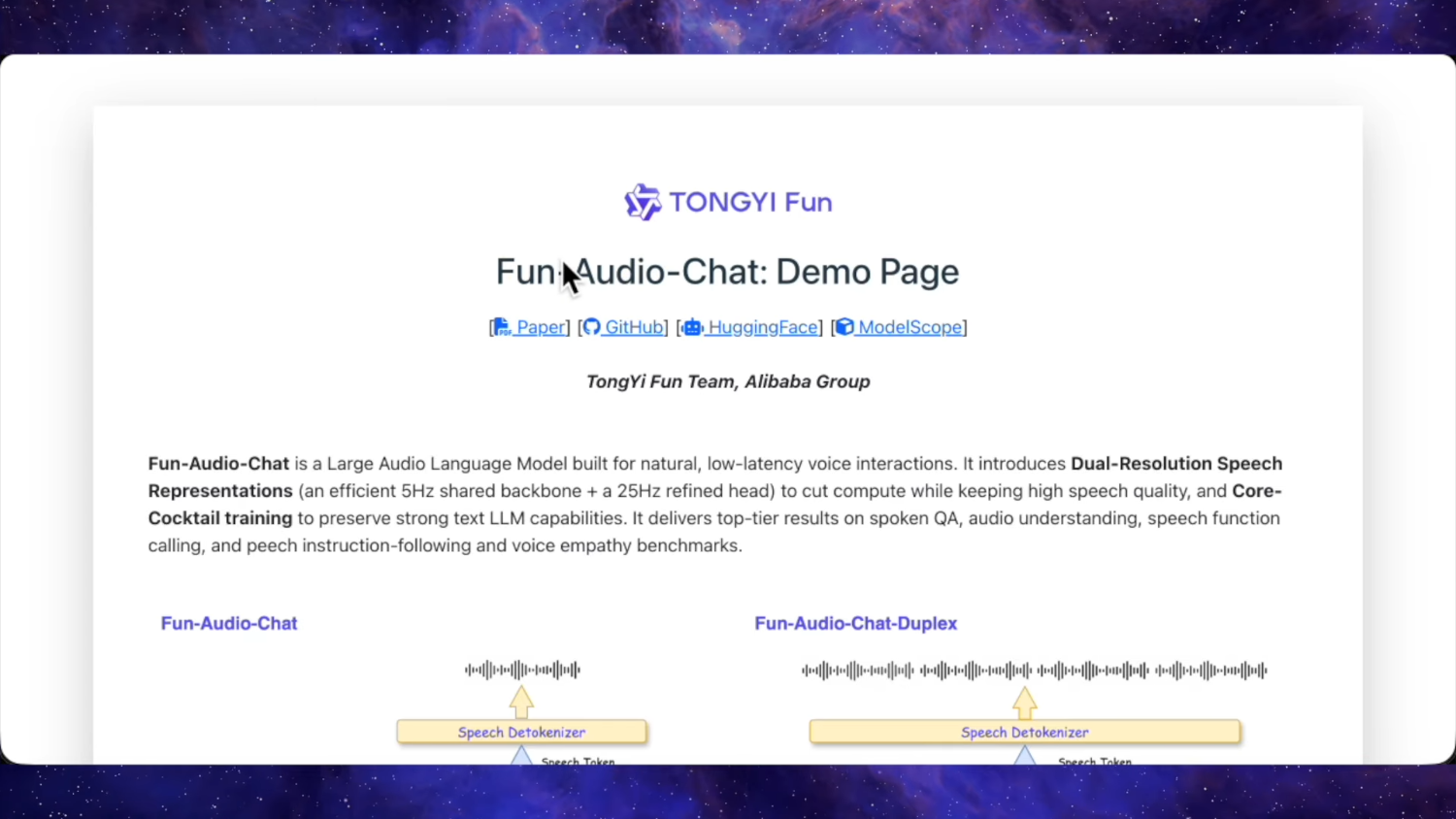
Task: Click the GitHub octocat icon
Action: point(591,327)
